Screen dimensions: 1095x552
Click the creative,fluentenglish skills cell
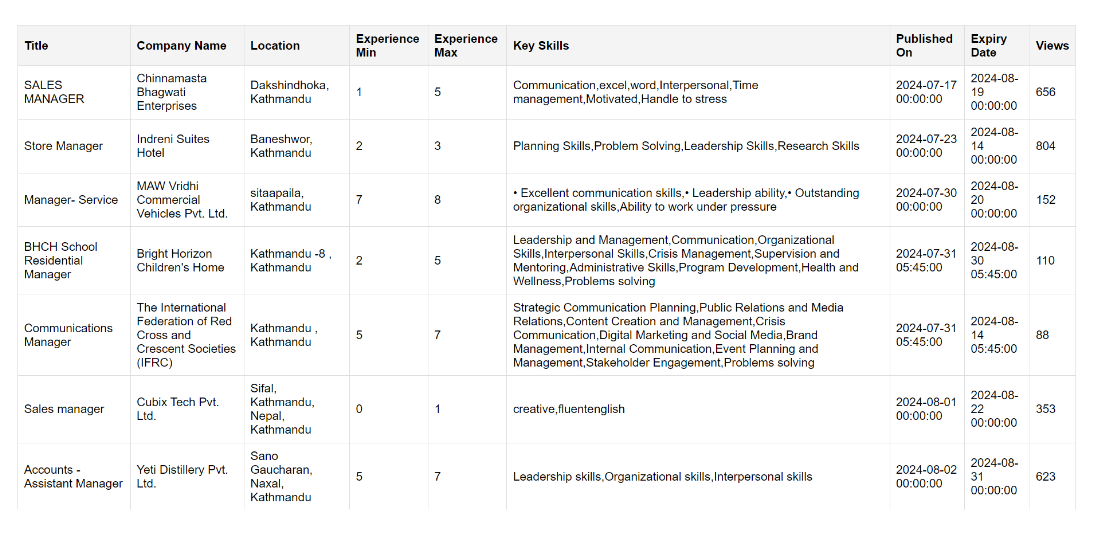tap(569, 409)
